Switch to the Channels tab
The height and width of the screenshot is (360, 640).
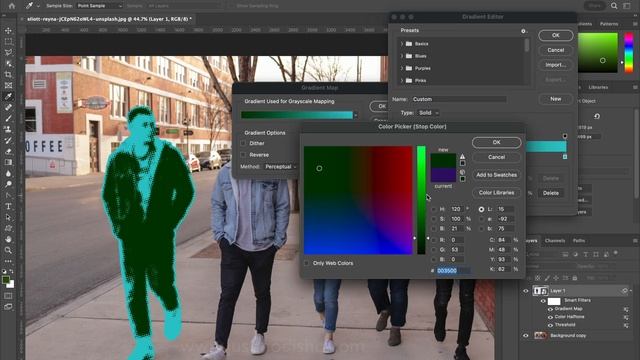tap(555, 240)
